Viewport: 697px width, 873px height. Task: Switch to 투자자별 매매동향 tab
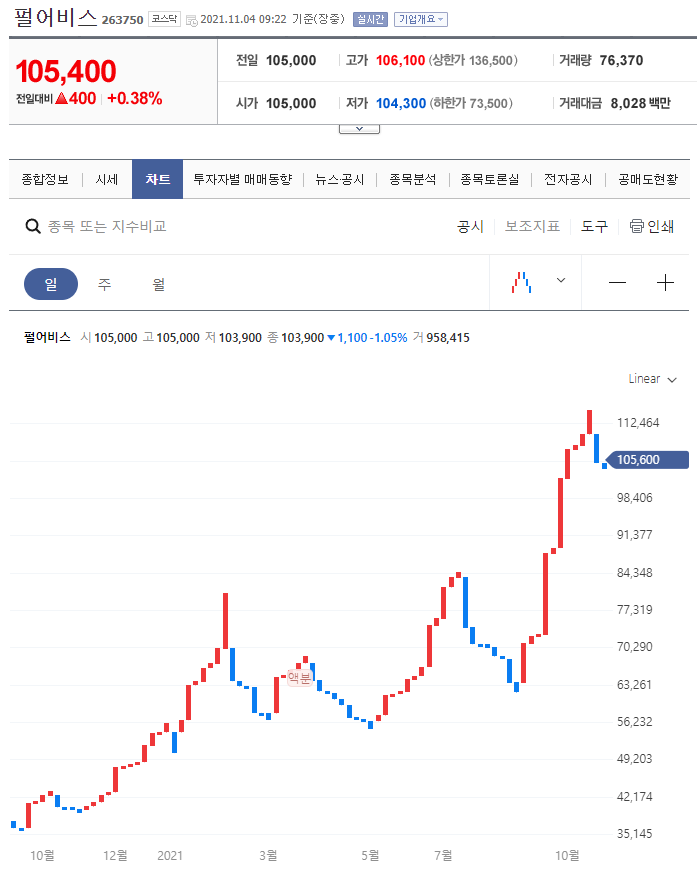pyautogui.click(x=242, y=180)
